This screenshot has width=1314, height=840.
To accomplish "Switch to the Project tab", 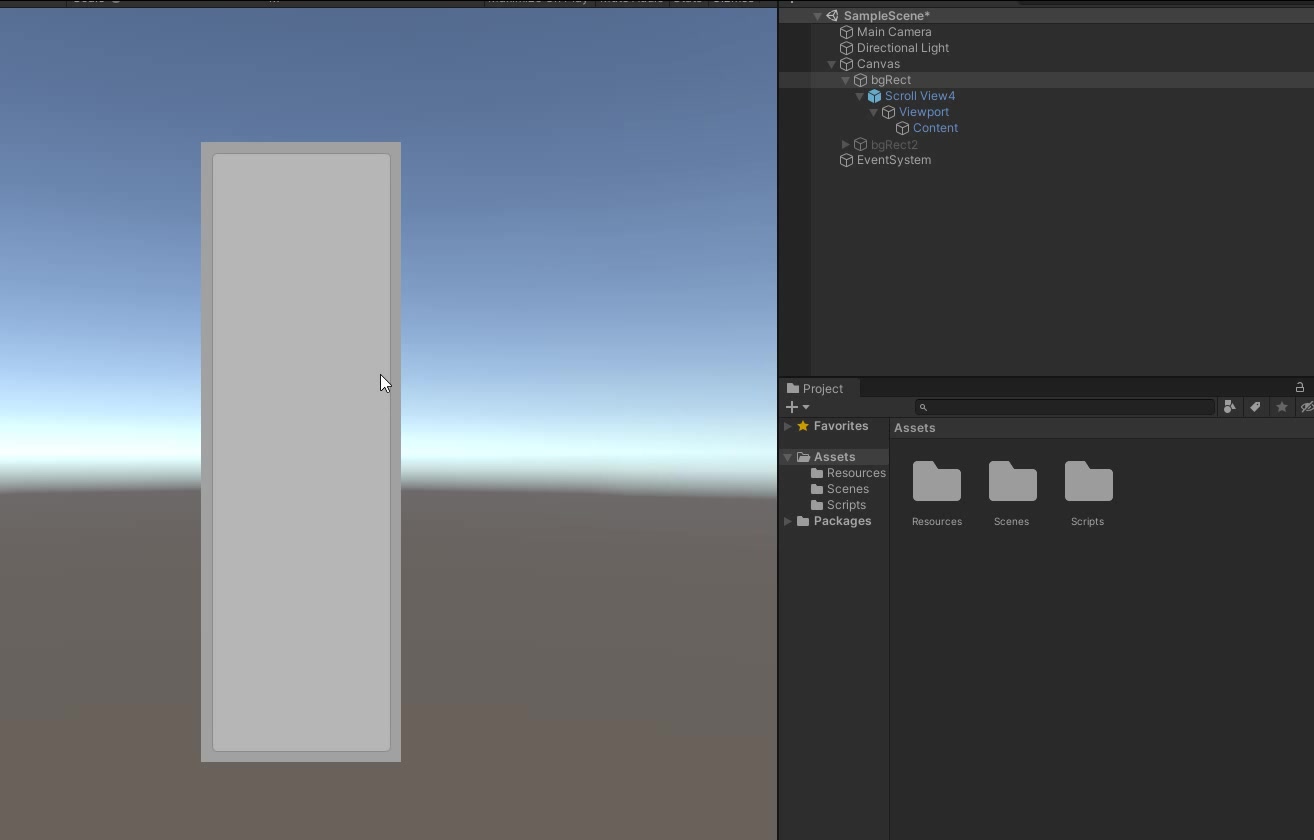I will [x=815, y=388].
